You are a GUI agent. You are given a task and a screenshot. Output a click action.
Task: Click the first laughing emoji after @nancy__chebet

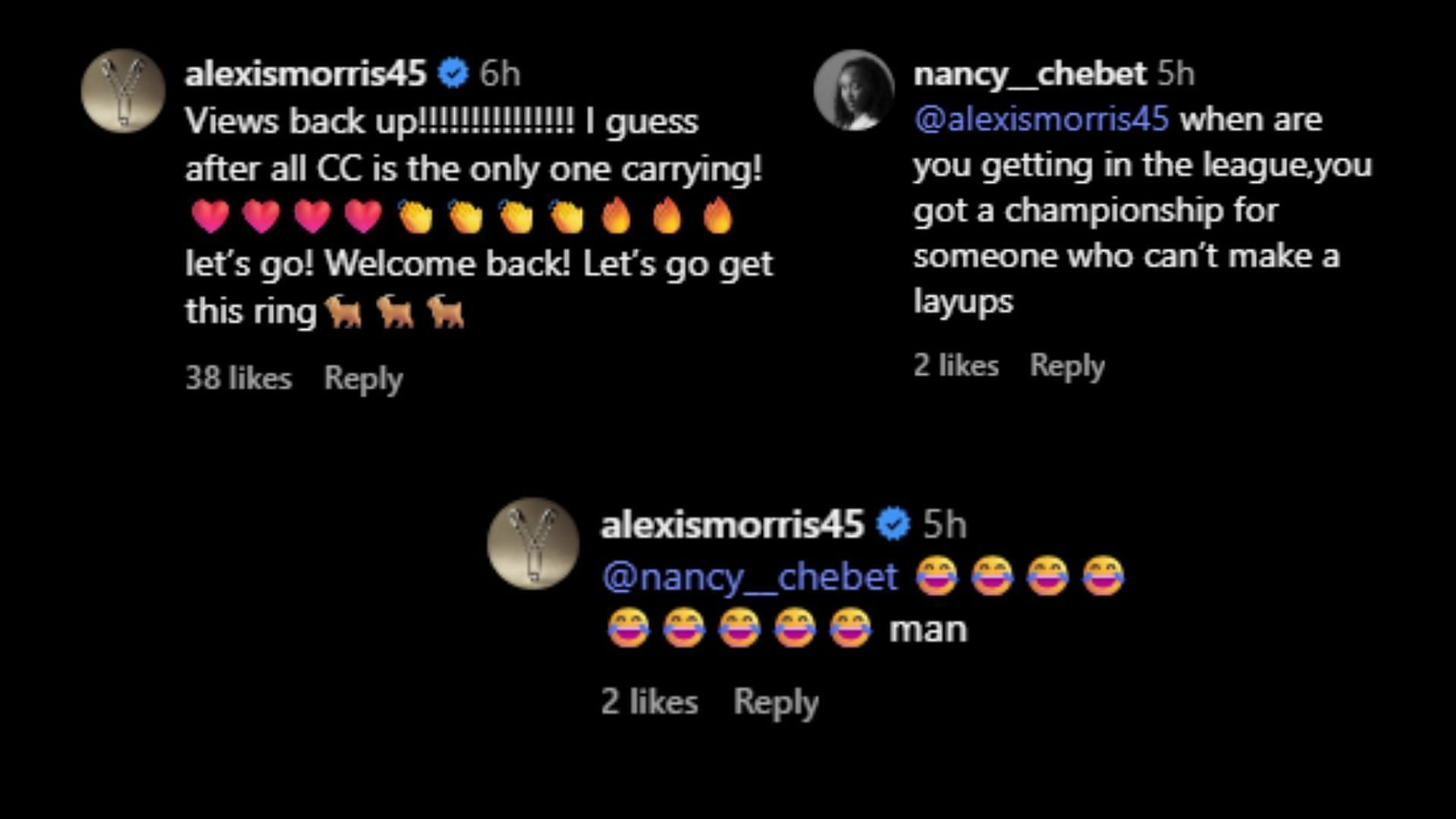coord(937,576)
